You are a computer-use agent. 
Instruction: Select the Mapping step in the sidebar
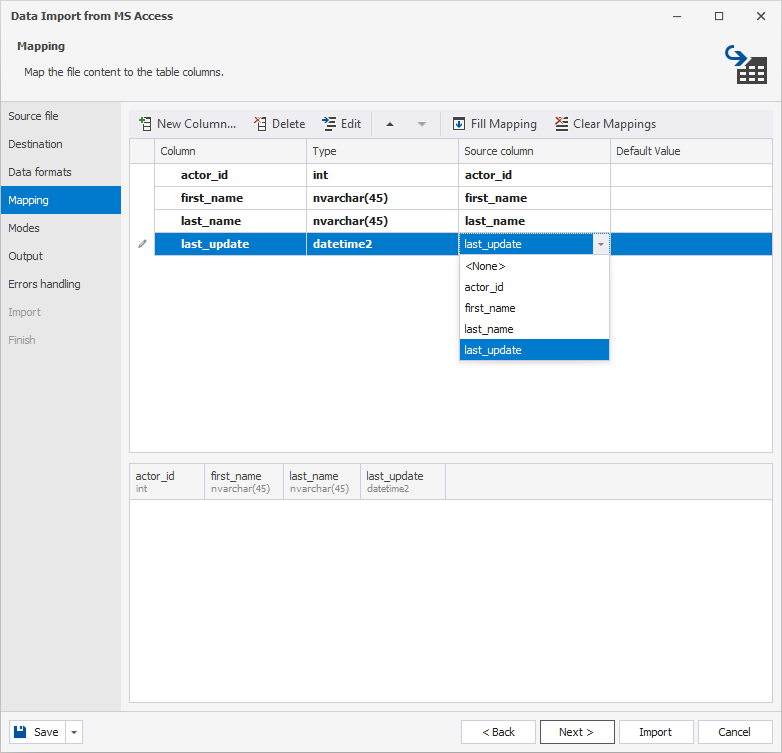click(x=61, y=200)
